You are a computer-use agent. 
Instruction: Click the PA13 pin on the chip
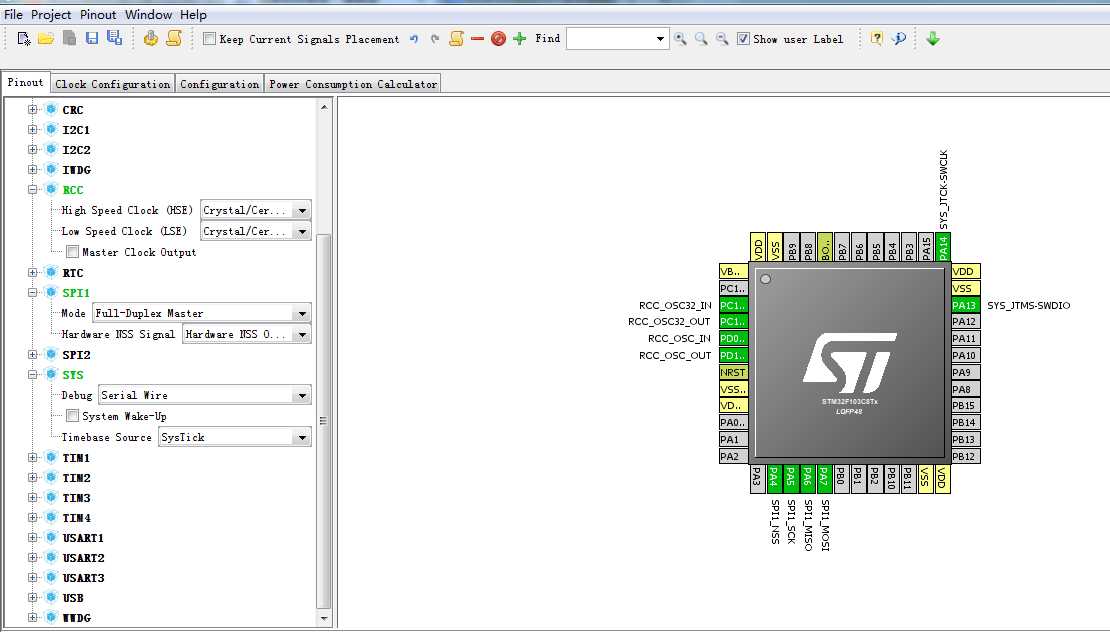(x=965, y=305)
